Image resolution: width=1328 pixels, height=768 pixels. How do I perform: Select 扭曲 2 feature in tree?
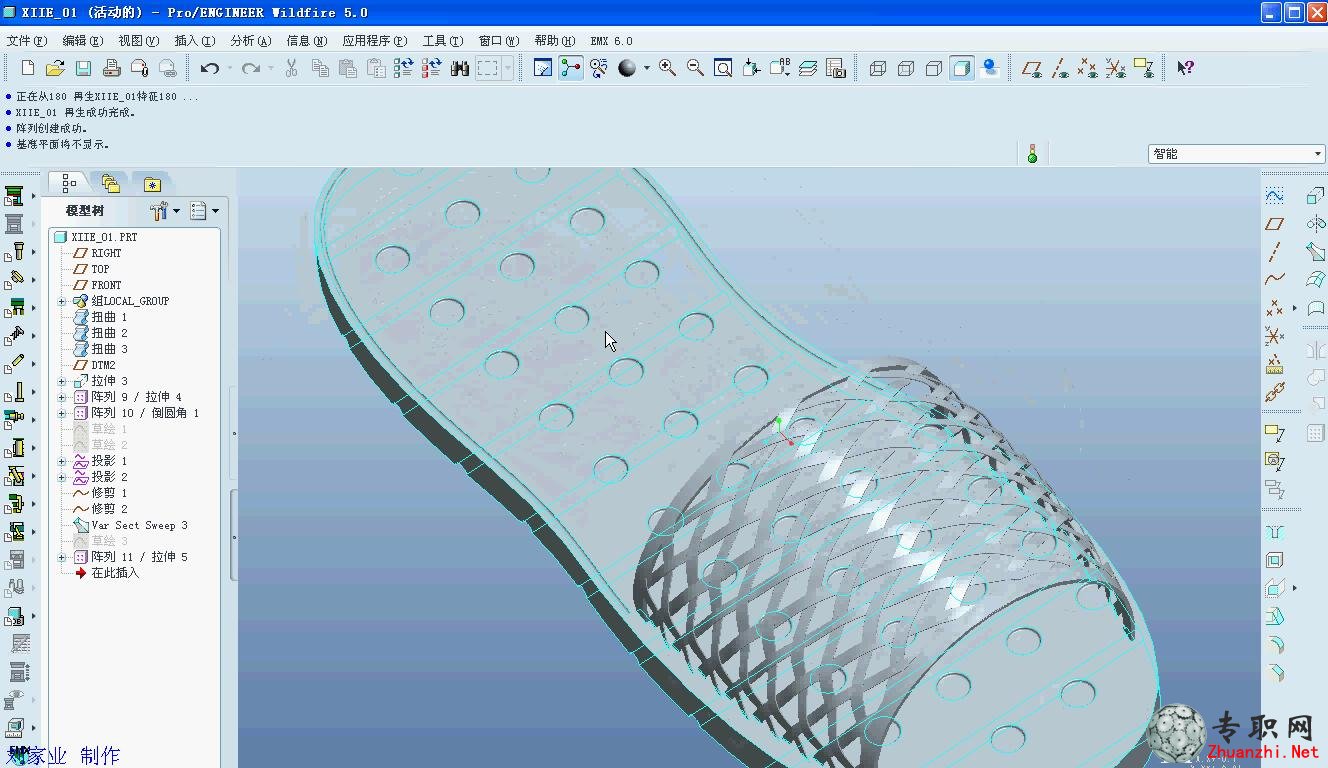tap(101, 333)
